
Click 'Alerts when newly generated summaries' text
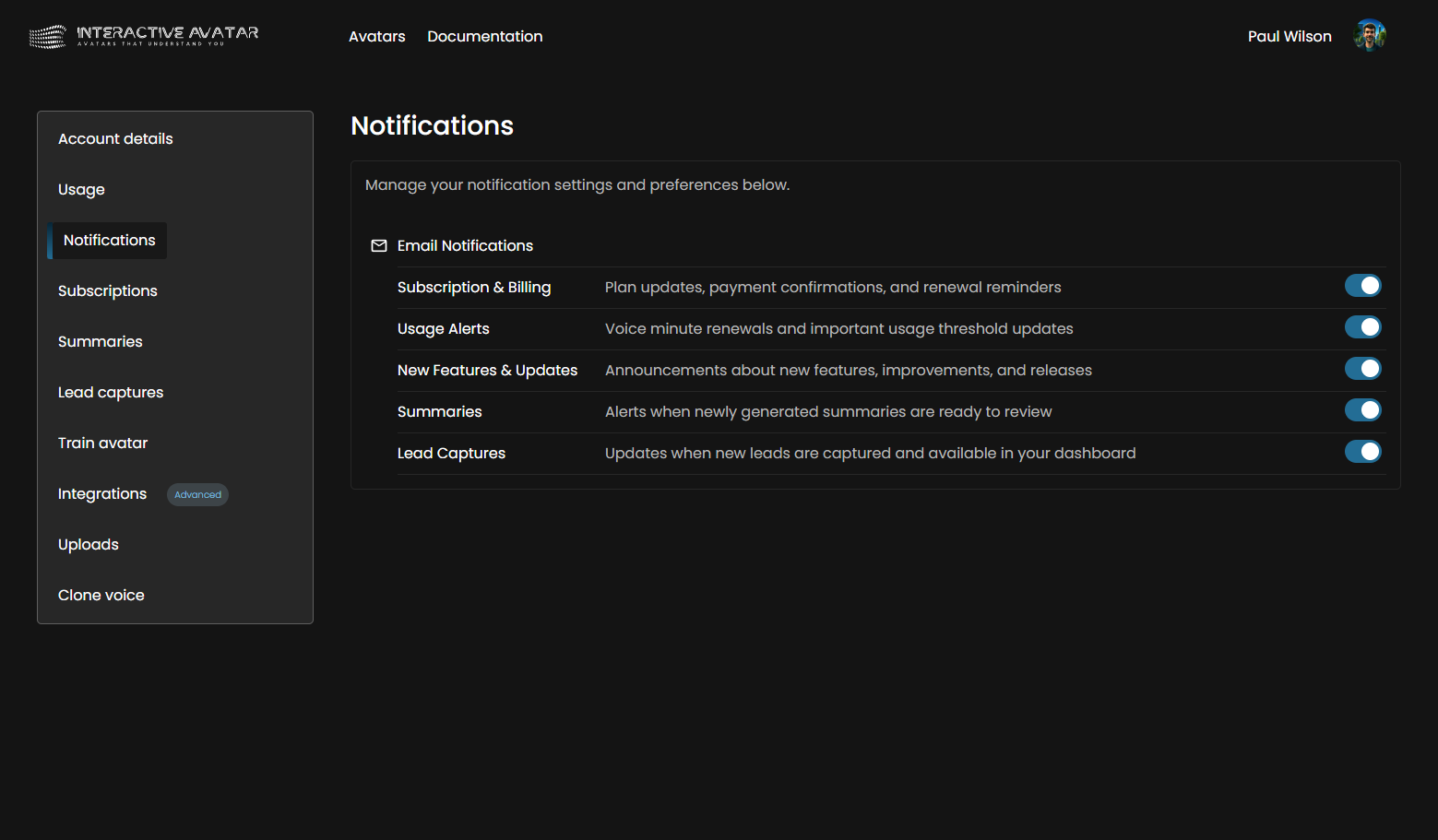828,412
